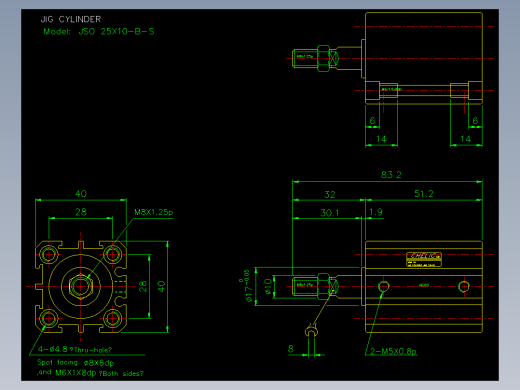Select the 2-M5X0.8p port callout

coord(393,351)
